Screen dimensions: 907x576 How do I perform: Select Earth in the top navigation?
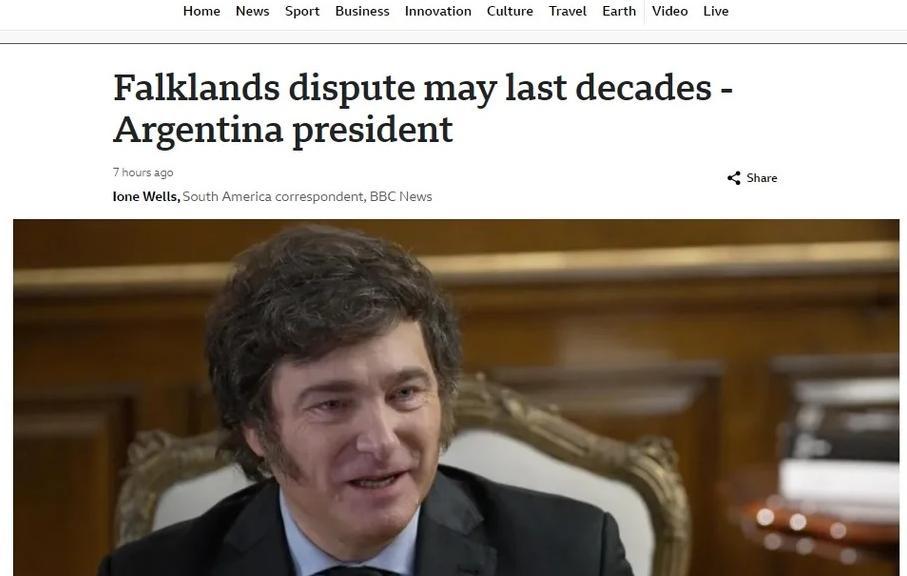[619, 11]
